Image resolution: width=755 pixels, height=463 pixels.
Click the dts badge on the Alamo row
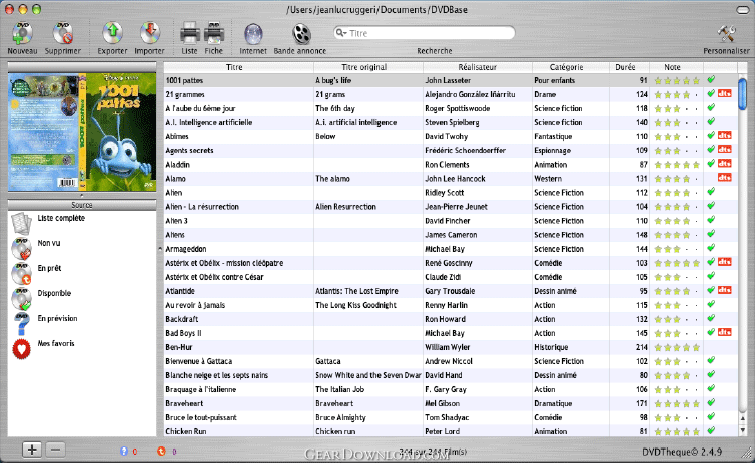[725, 178]
